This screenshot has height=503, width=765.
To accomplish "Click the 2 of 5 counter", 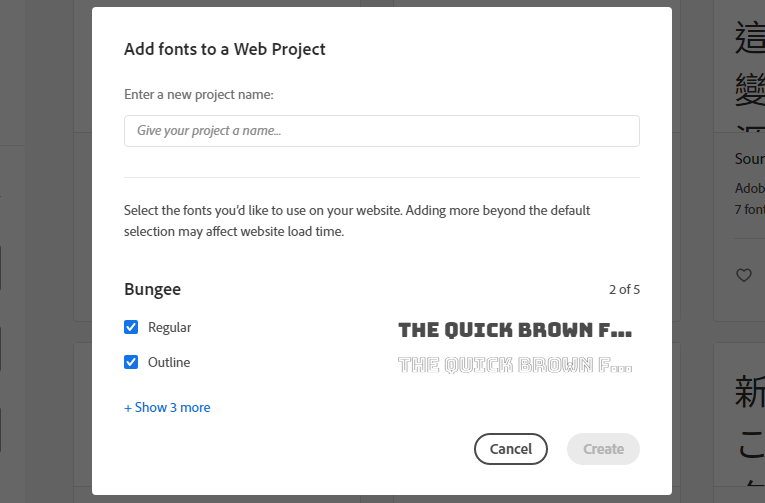I will coord(624,289).
